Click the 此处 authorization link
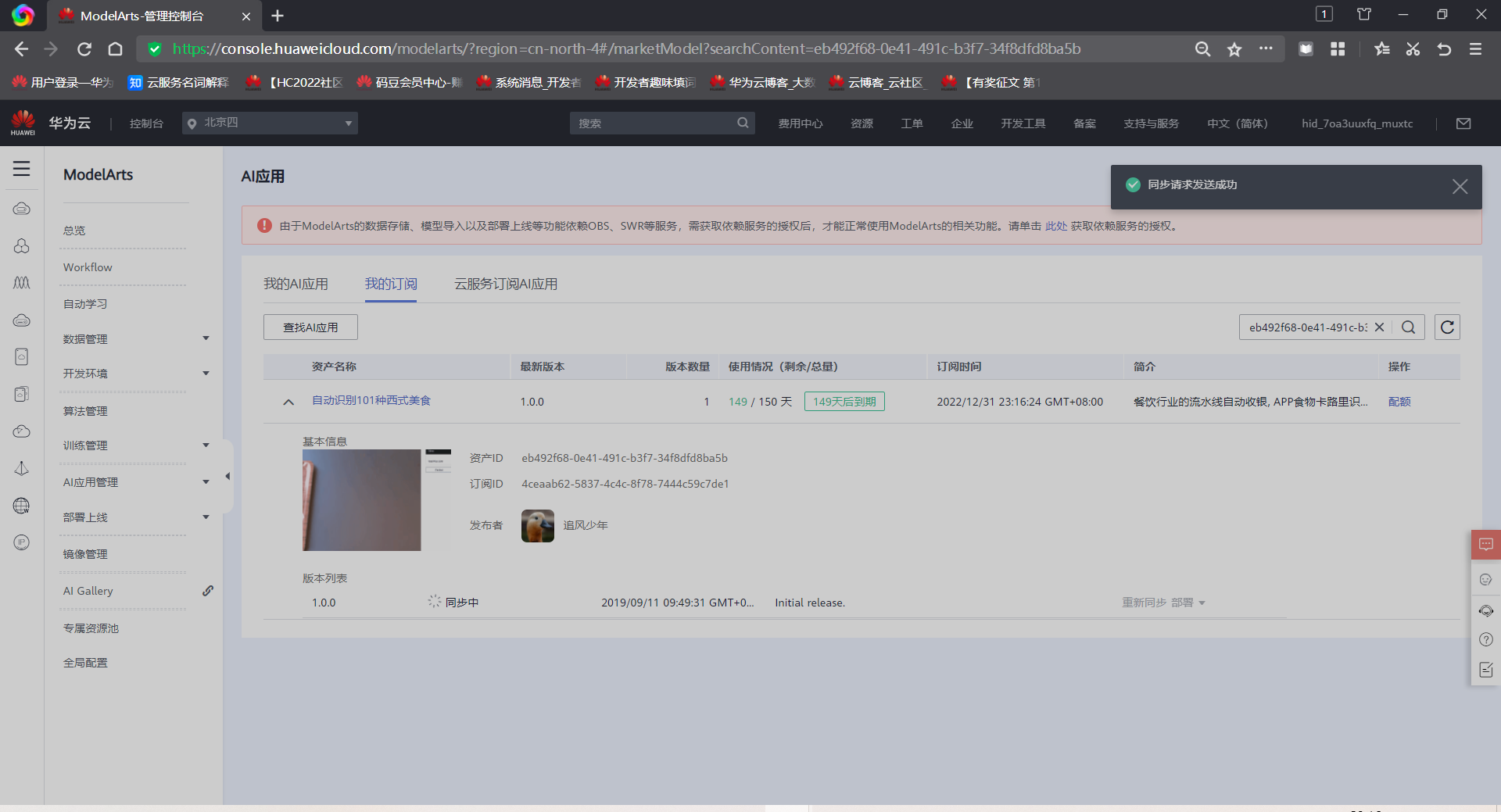 click(1056, 226)
